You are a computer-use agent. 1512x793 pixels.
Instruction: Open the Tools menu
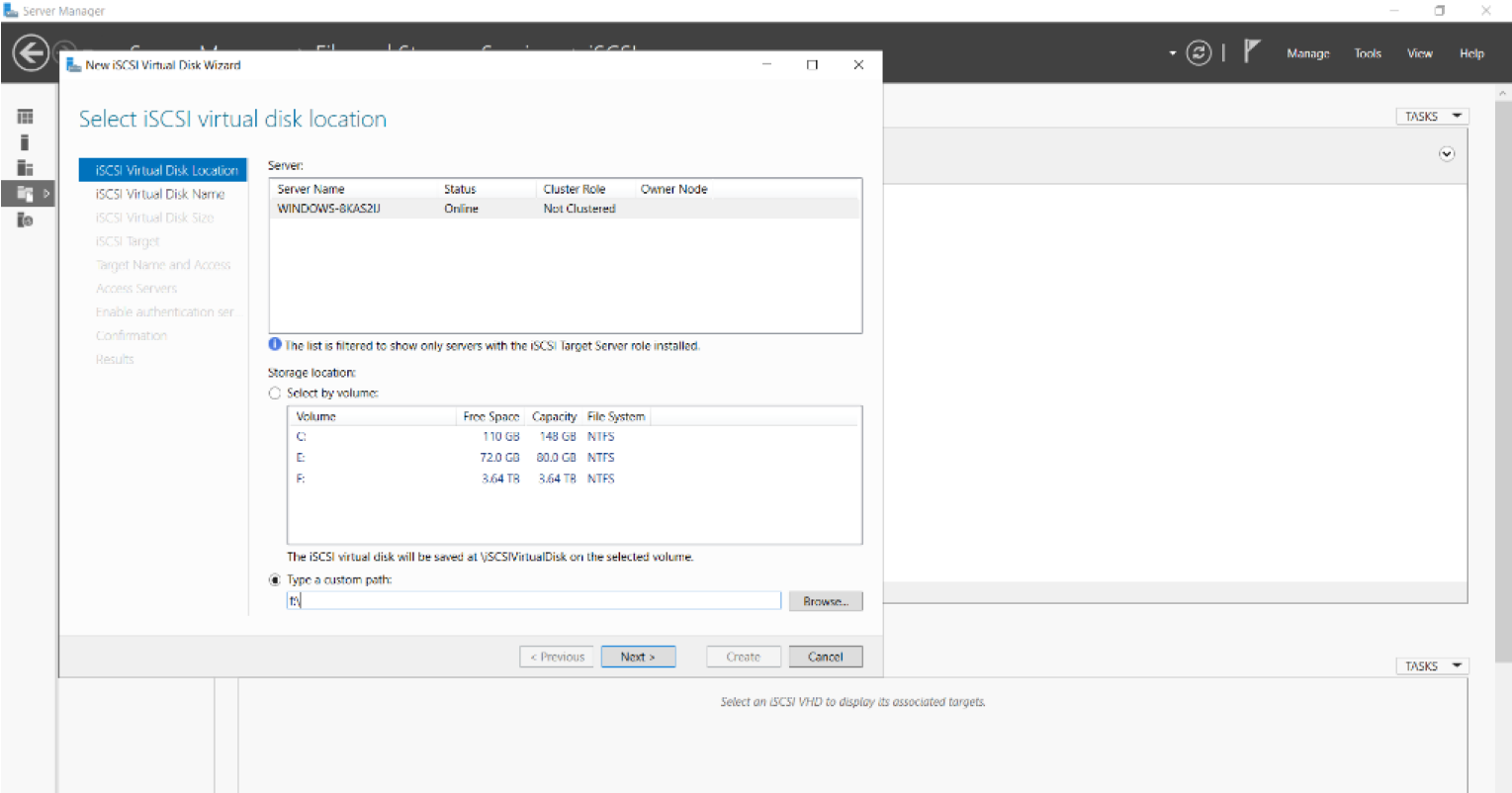(1368, 53)
